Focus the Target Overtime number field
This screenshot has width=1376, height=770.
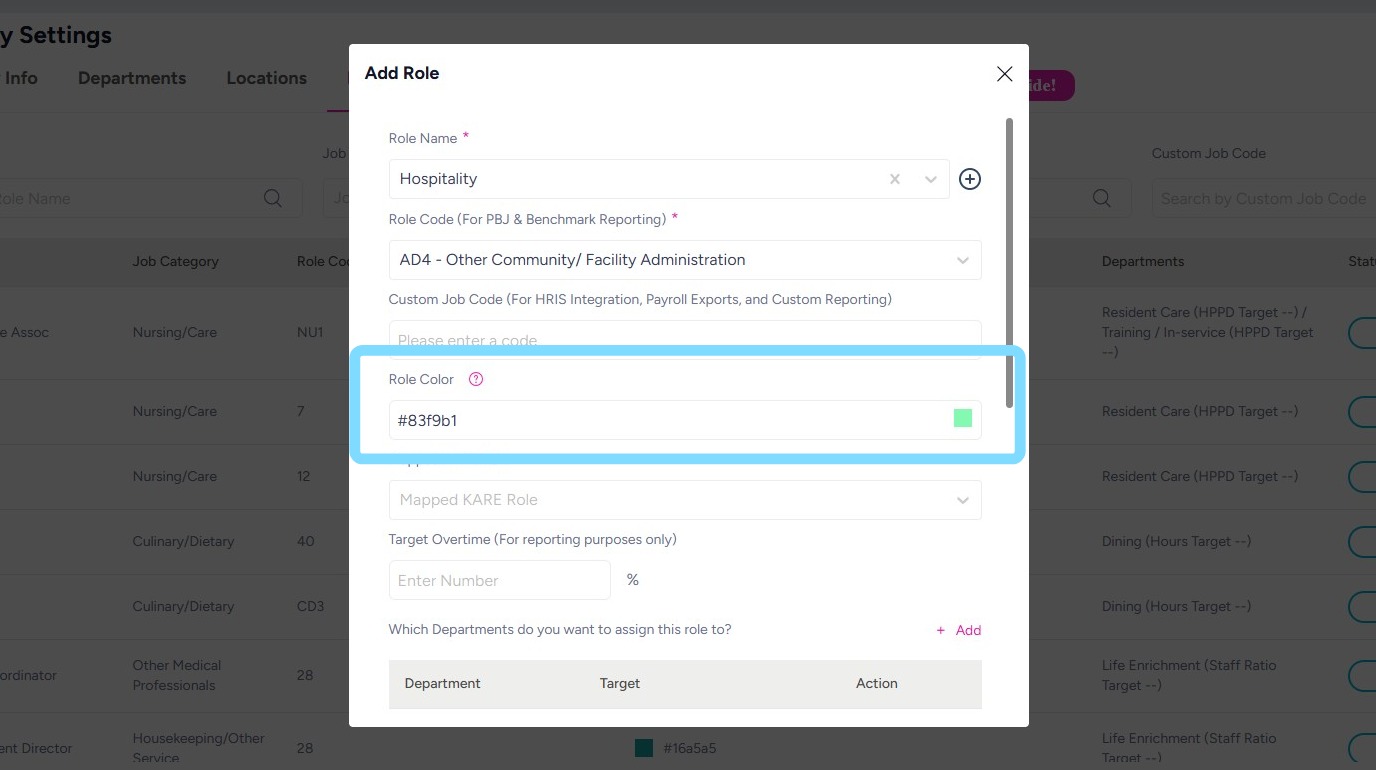[499, 580]
